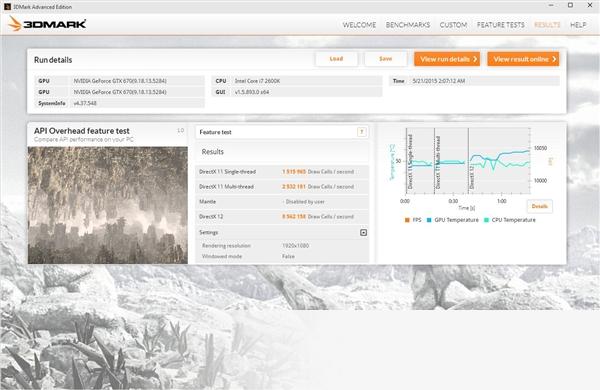
Task: Click the 3DMark title bar app icon
Action: point(7,7)
